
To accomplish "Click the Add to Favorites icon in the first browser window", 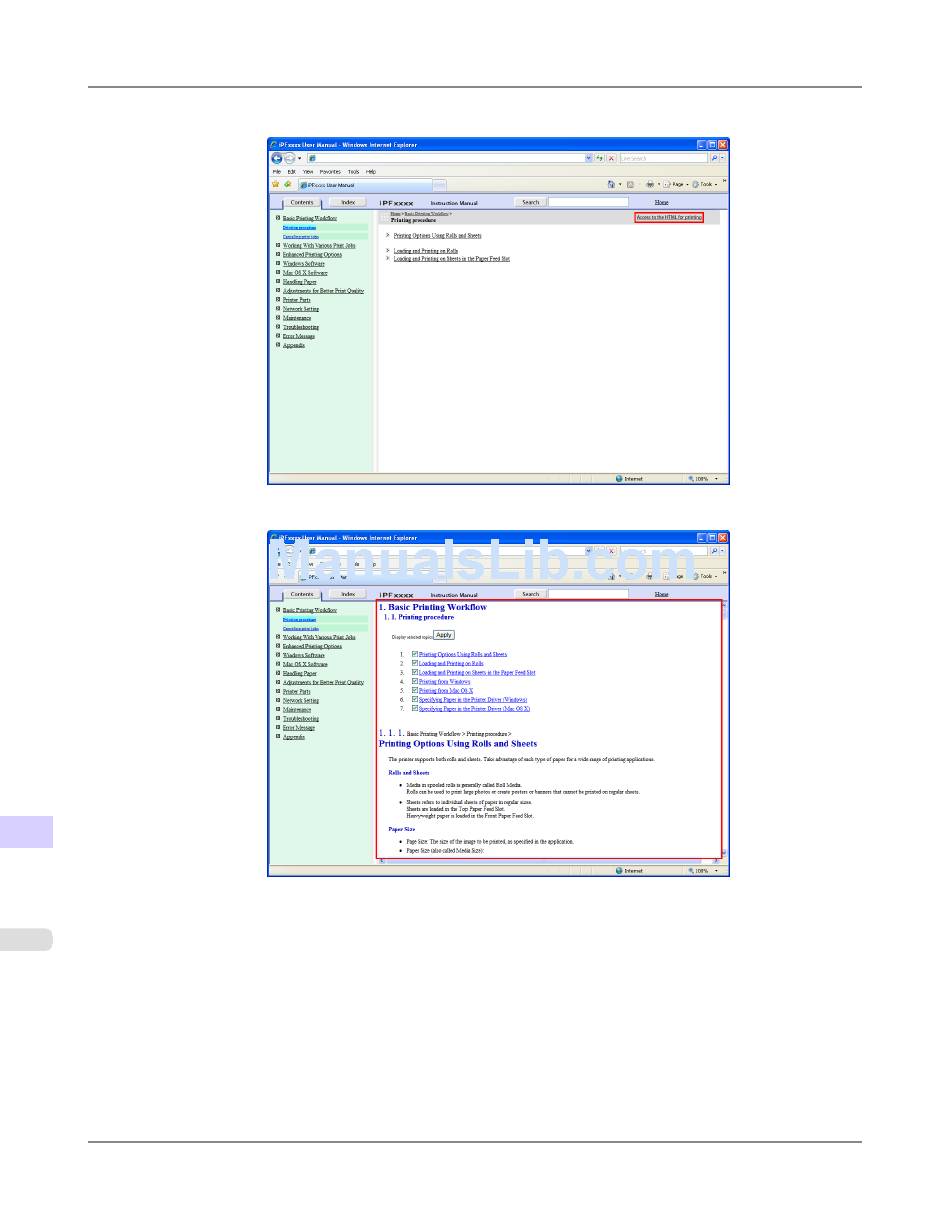I will click(288, 184).
